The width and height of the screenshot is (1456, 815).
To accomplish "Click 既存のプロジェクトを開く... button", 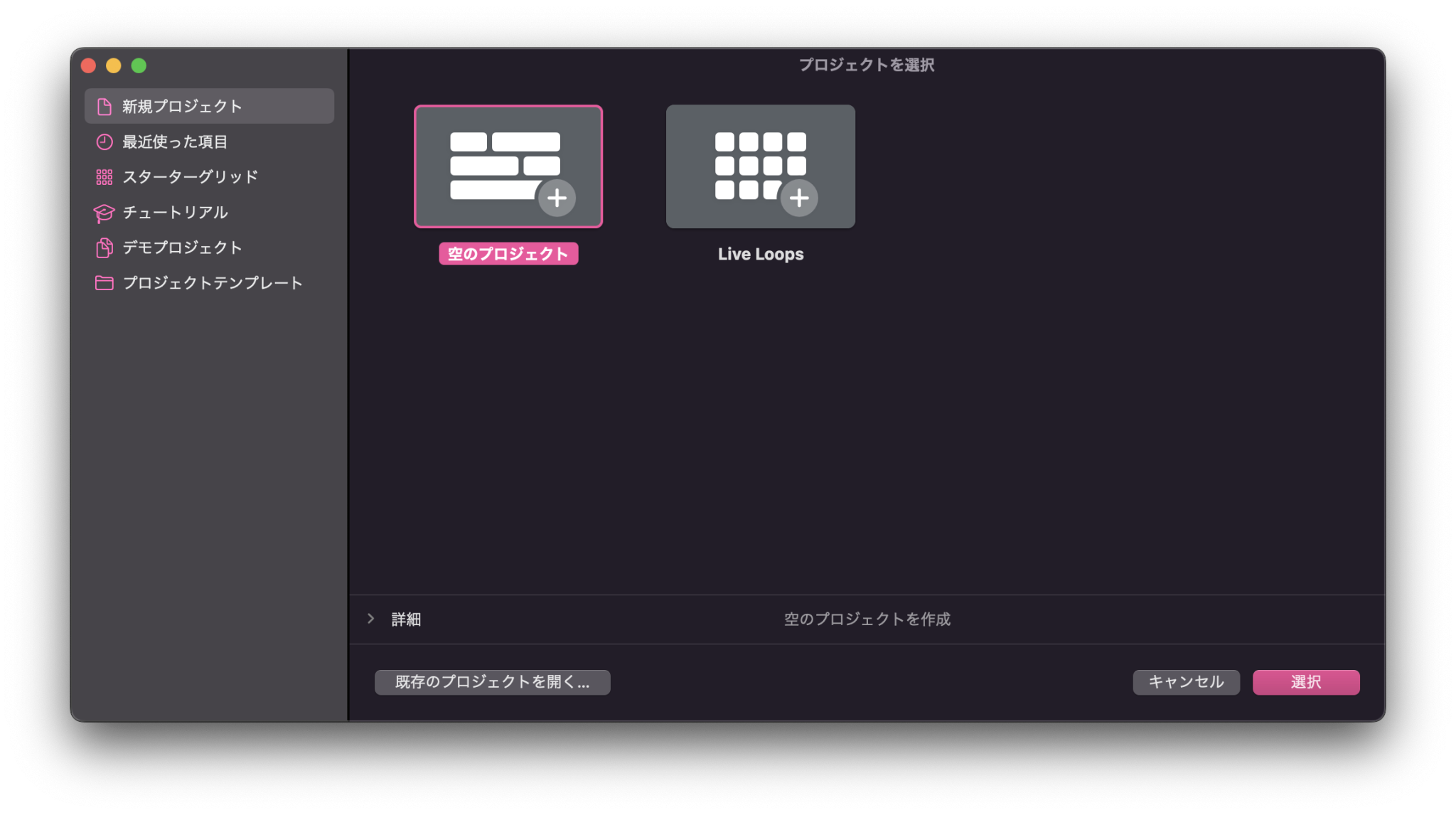I will [x=492, y=681].
